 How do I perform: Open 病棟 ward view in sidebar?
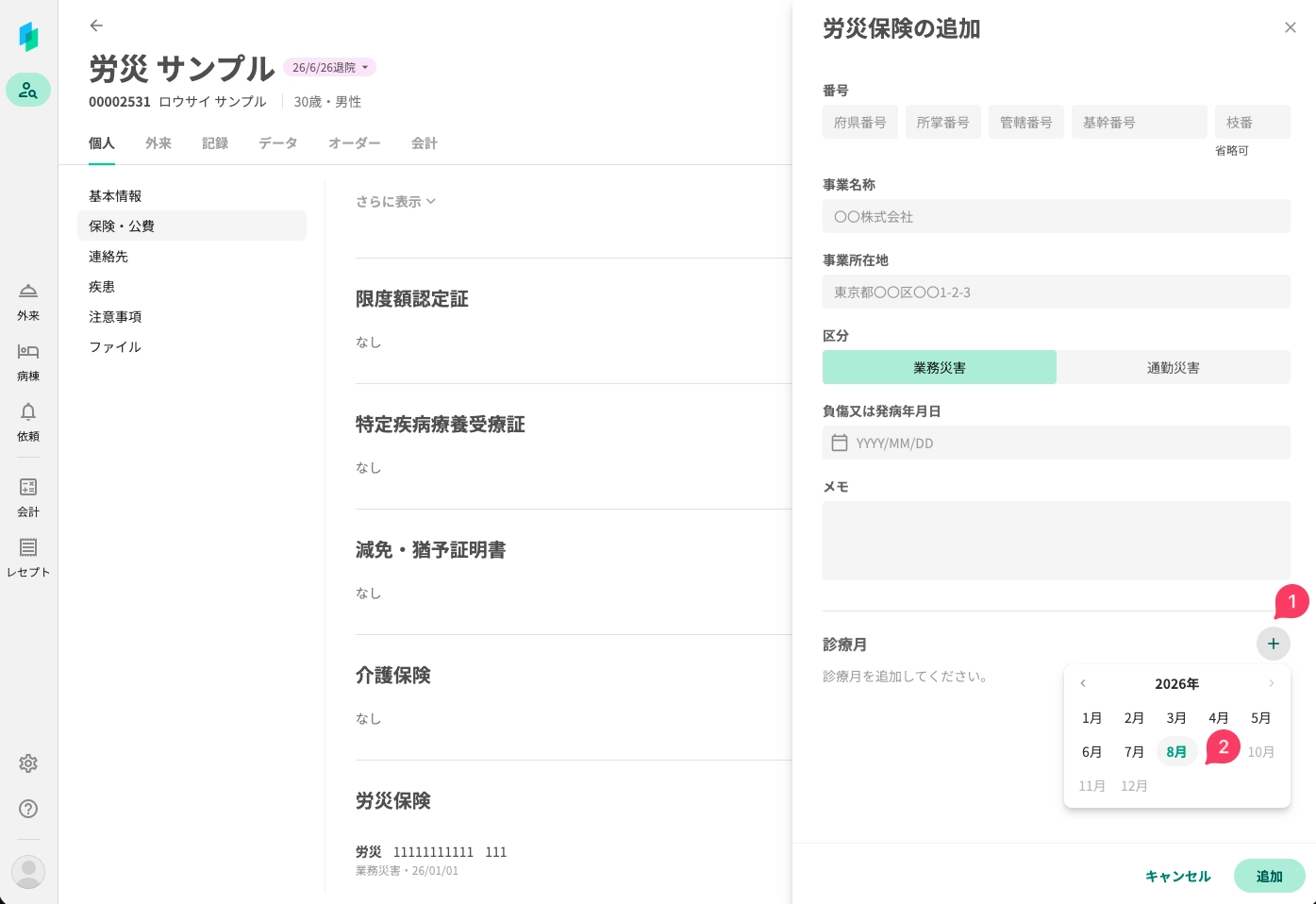tap(28, 362)
